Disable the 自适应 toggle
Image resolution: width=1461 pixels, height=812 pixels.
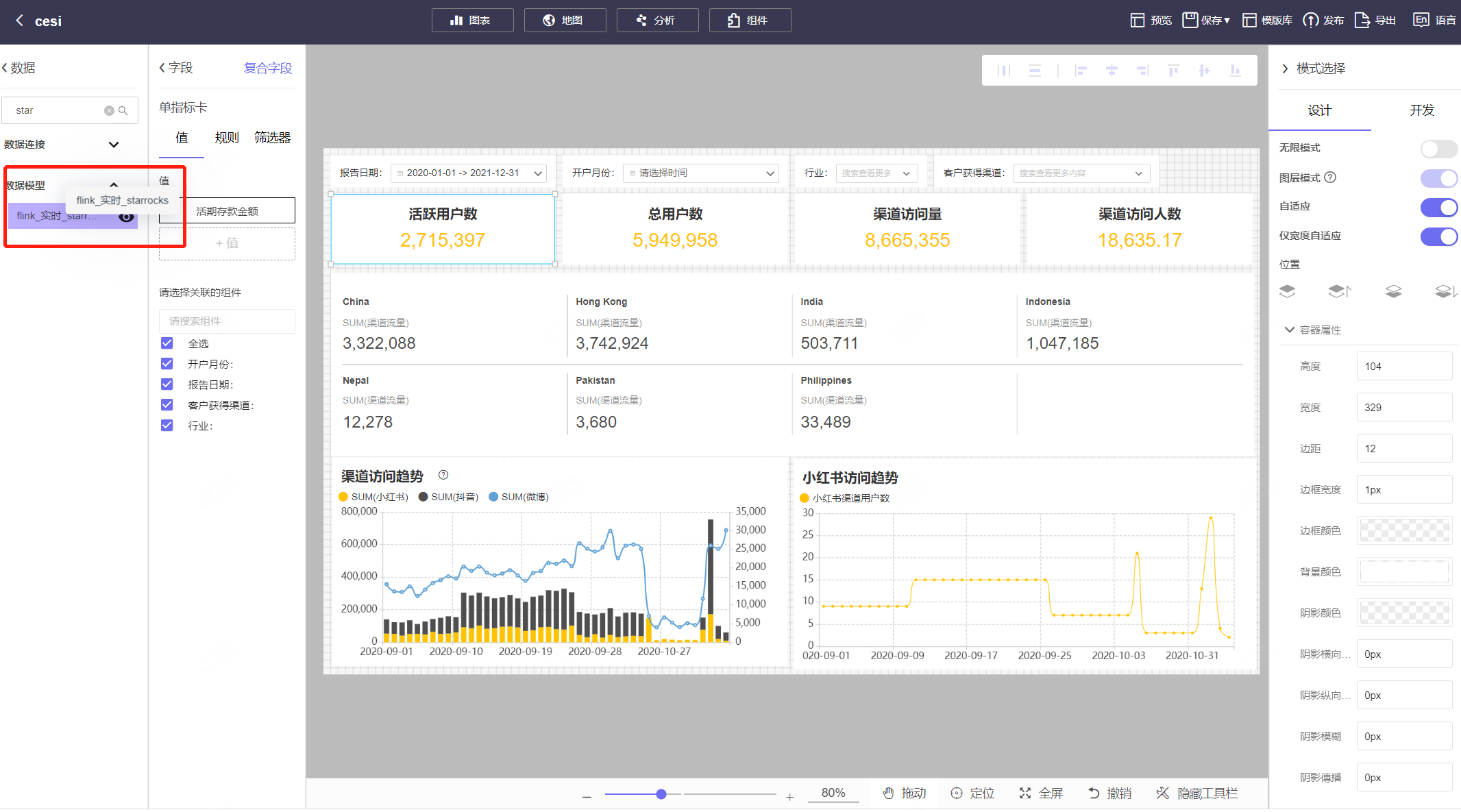pos(1438,207)
